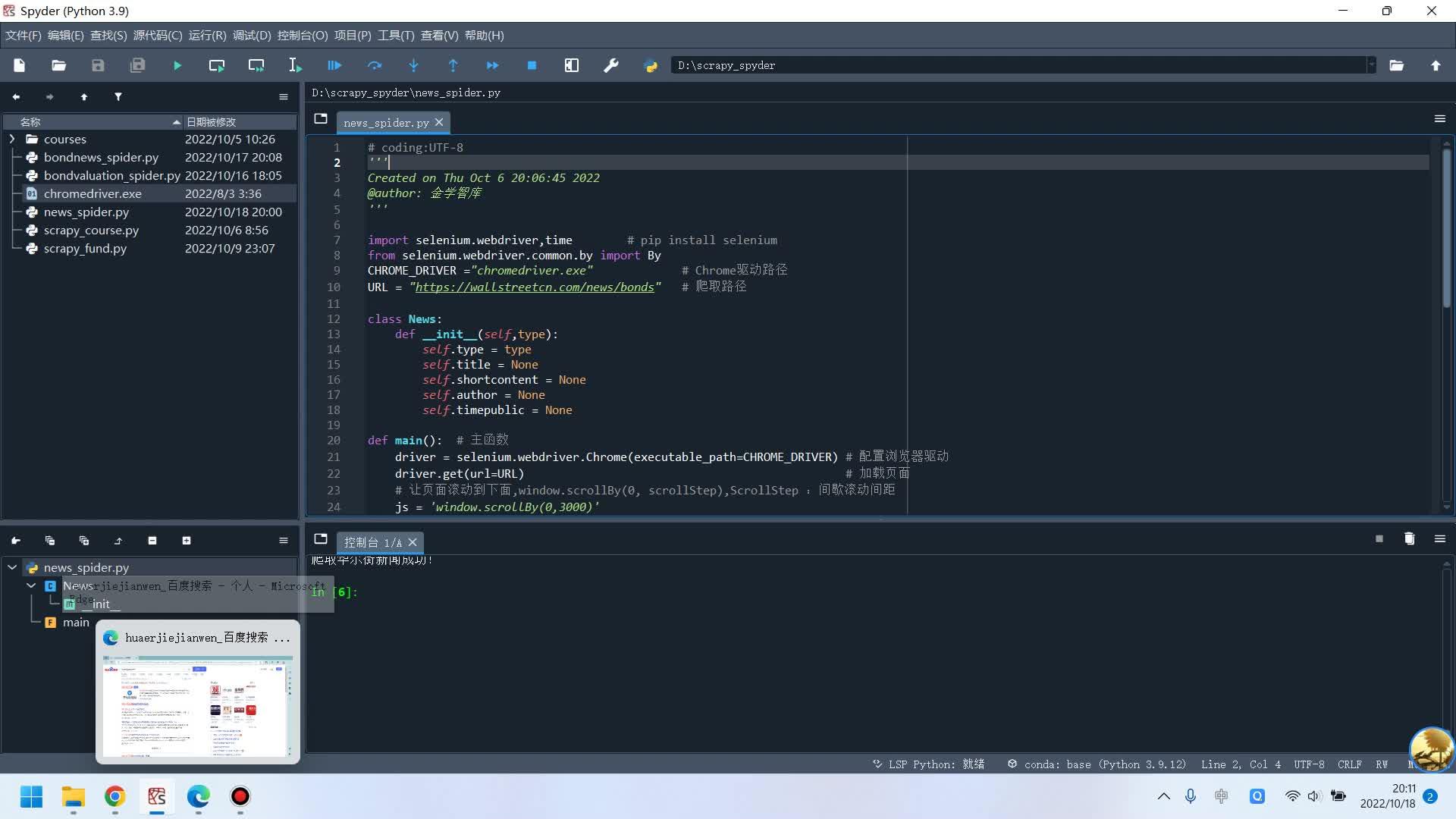This screenshot has width=1456, height=819.
Task: Click the Run current cell icon
Action: tap(216, 66)
